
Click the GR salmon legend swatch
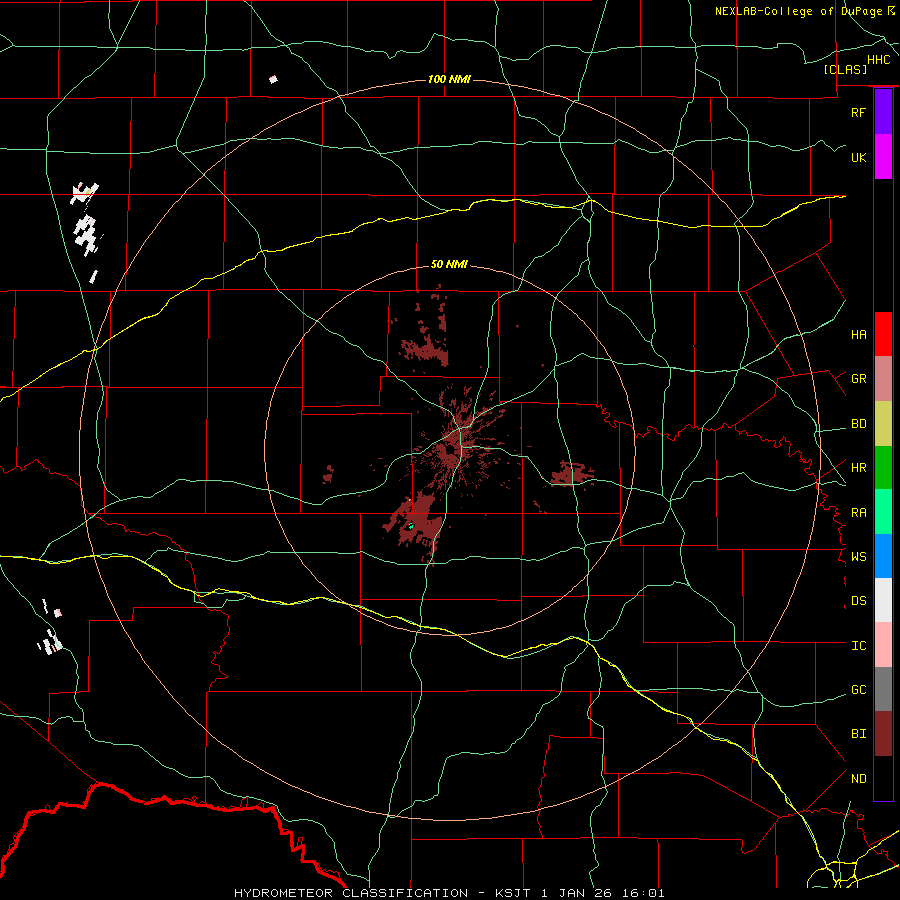(883, 378)
